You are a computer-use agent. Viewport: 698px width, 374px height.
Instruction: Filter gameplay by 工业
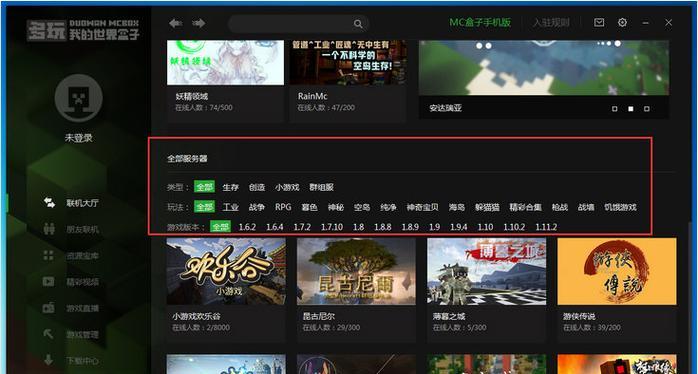pyautogui.click(x=231, y=207)
